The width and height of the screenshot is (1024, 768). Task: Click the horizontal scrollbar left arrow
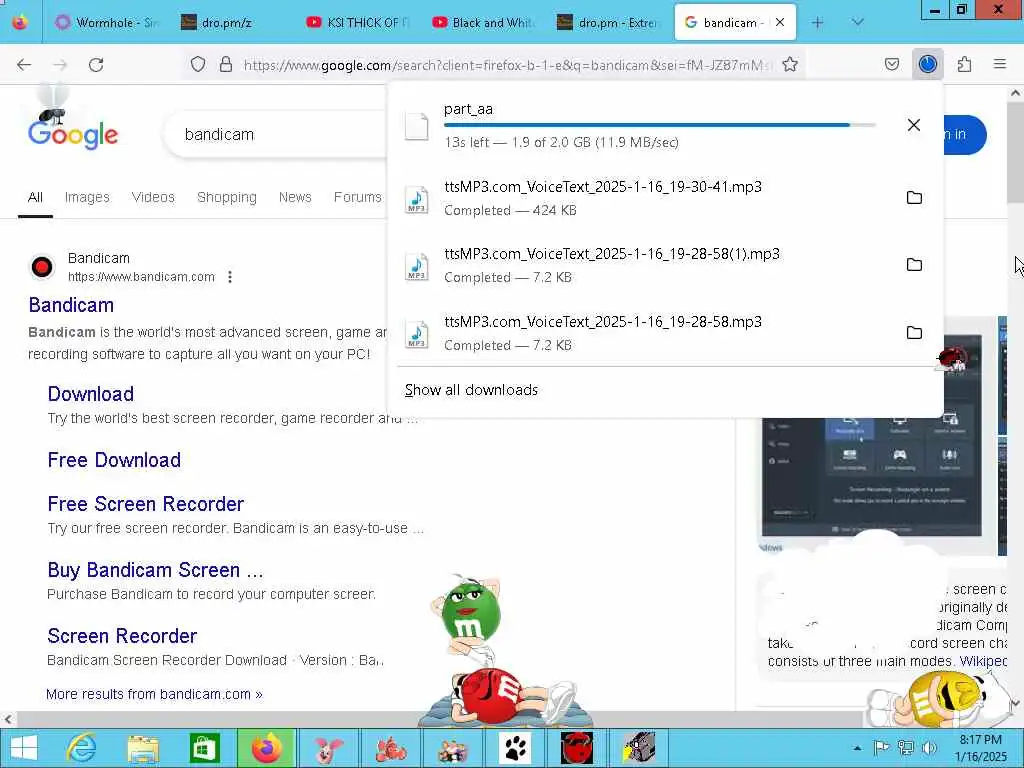coord(8,720)
